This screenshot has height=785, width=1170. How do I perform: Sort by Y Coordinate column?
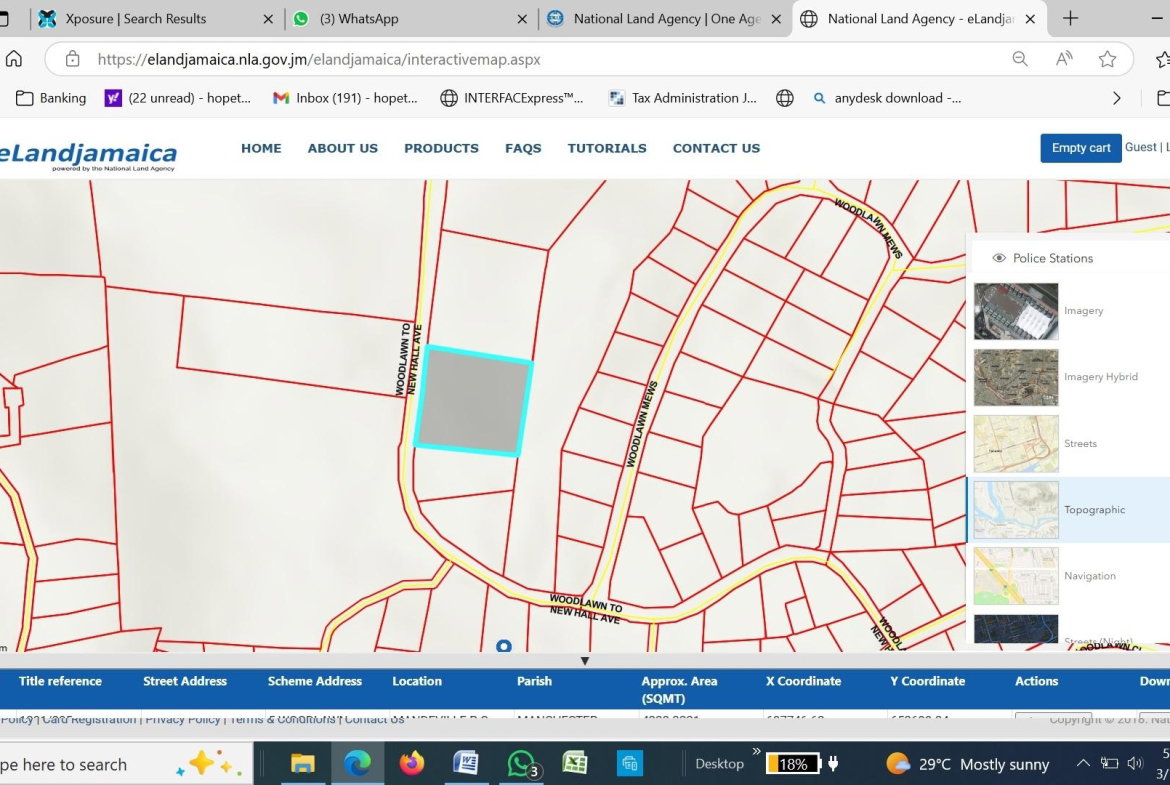(927, 681)
